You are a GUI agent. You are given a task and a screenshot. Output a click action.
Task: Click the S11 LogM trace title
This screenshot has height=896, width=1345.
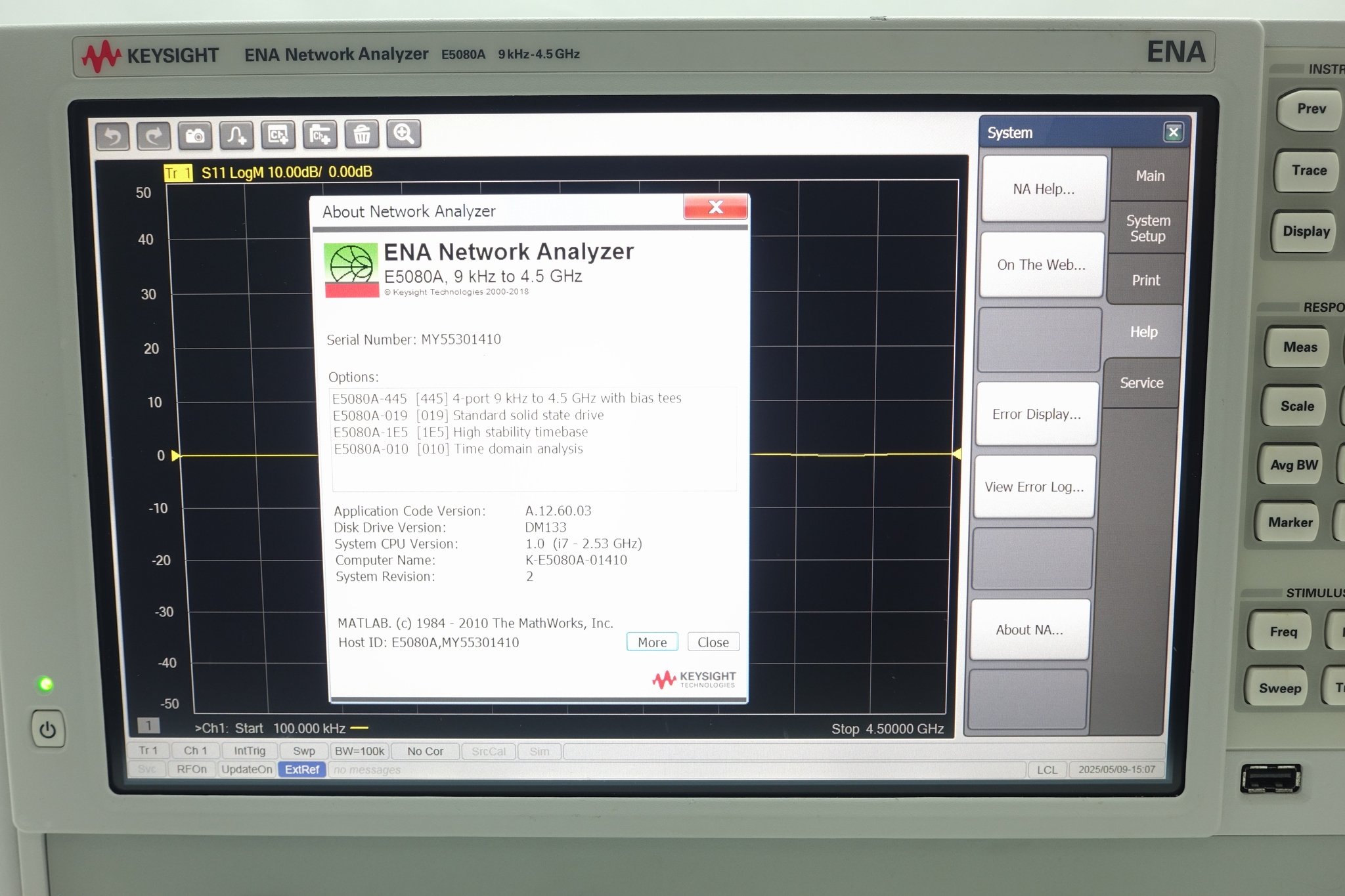point(286,172)
